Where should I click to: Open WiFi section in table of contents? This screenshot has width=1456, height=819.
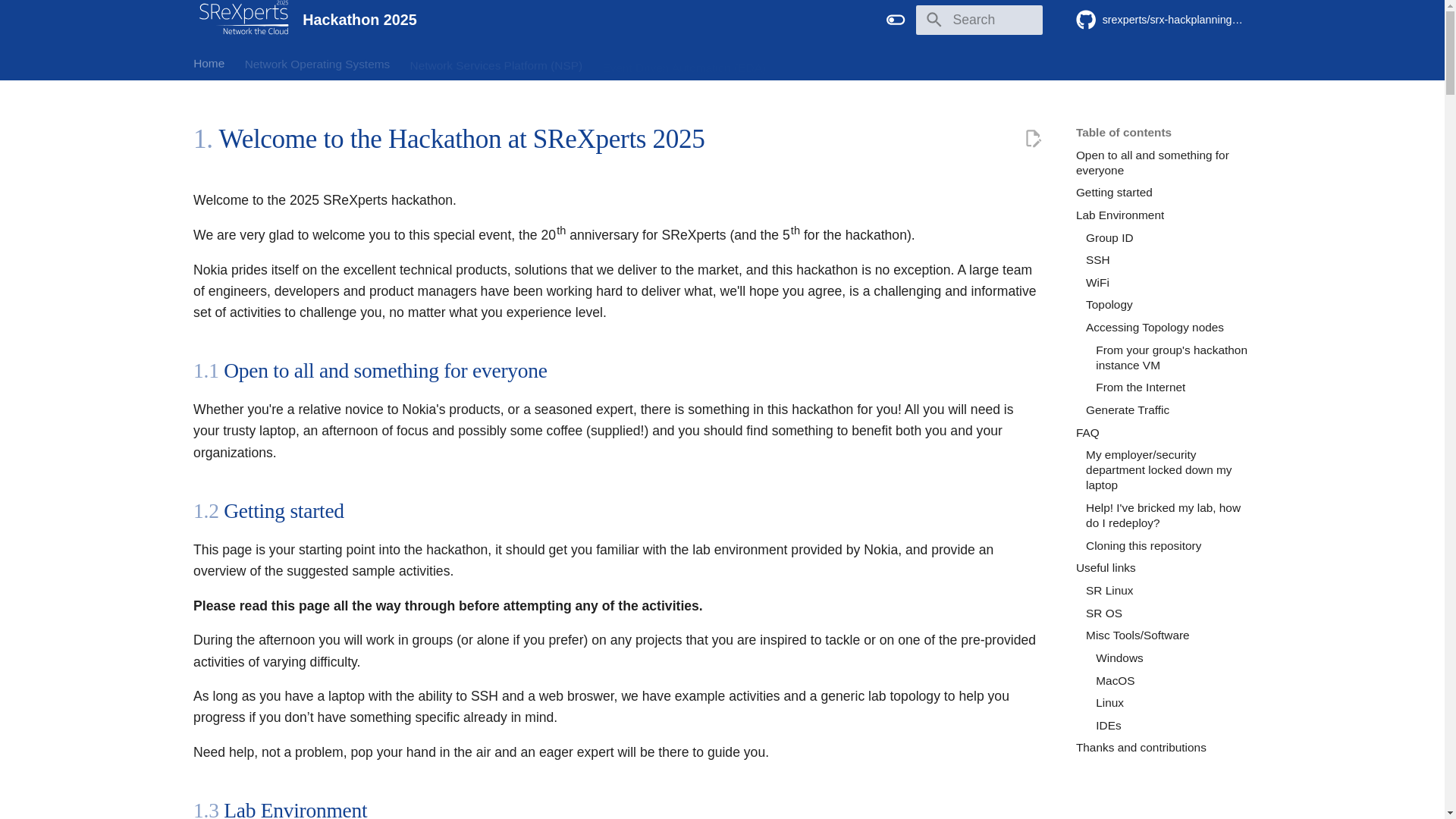(x=1097, y=283)
